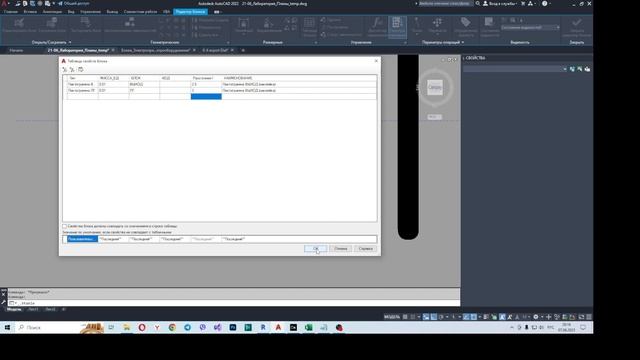Click the sign-in account button in title bar
Screen dimensions: 640x360
pyautogui.click(x=500, y=4)
